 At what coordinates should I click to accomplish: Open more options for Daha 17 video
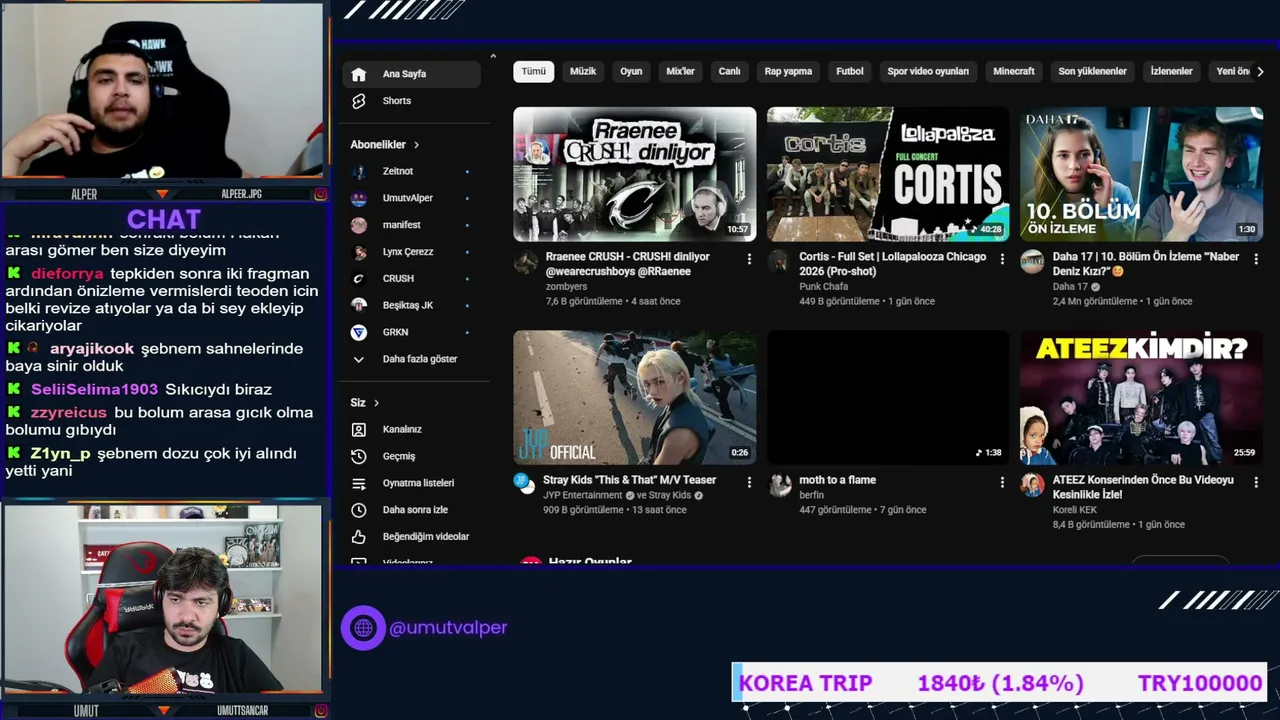(x=1255, y=258)
